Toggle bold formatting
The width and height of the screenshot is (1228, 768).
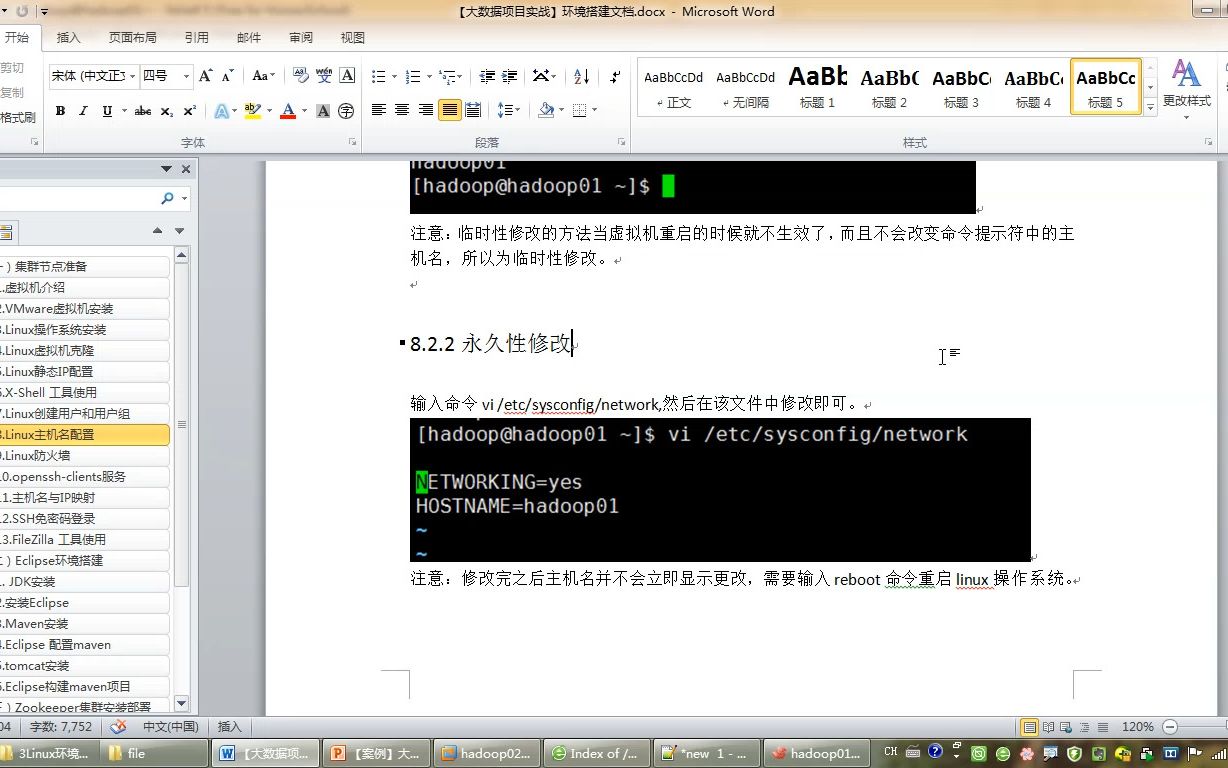60,111
